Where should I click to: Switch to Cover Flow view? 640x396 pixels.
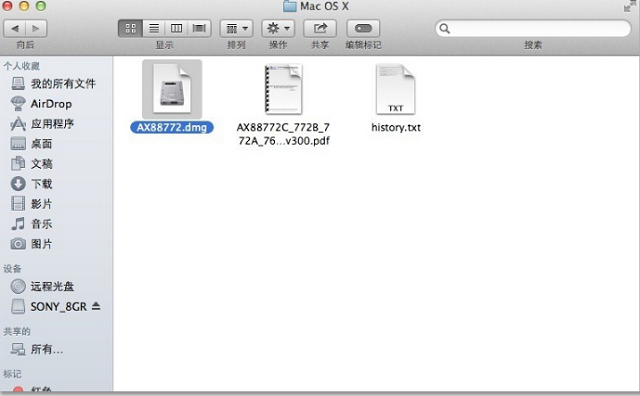pos(199,28)
